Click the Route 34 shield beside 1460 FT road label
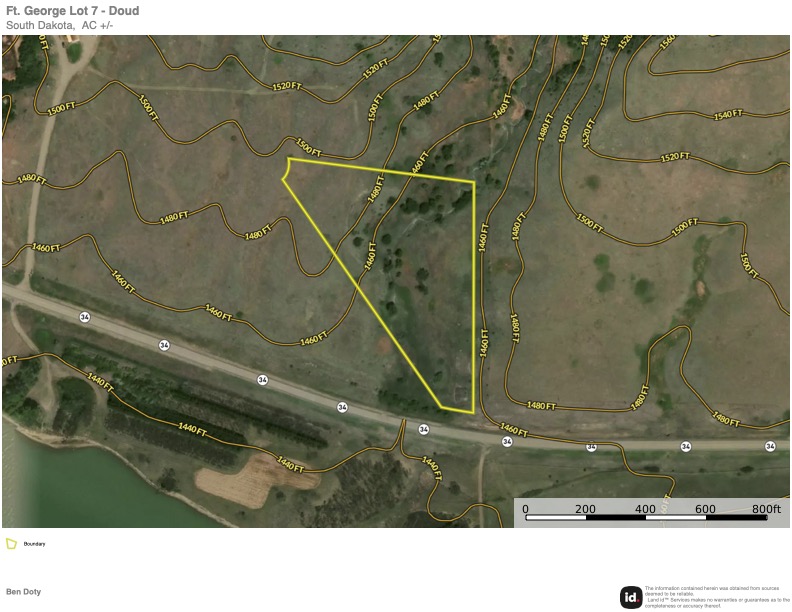The height and width of the screenshot is (612, 792). pyautogui.click(x=507, y=442)
